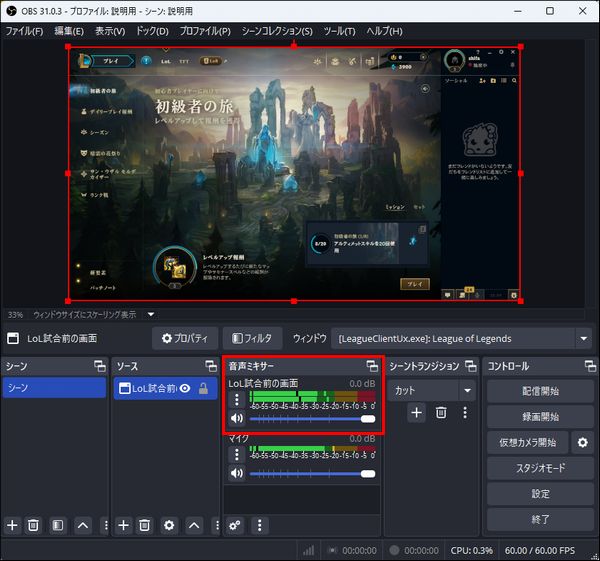Add a new source with plus icon
This screenshot has width=600, height=561.
(123, 525)
